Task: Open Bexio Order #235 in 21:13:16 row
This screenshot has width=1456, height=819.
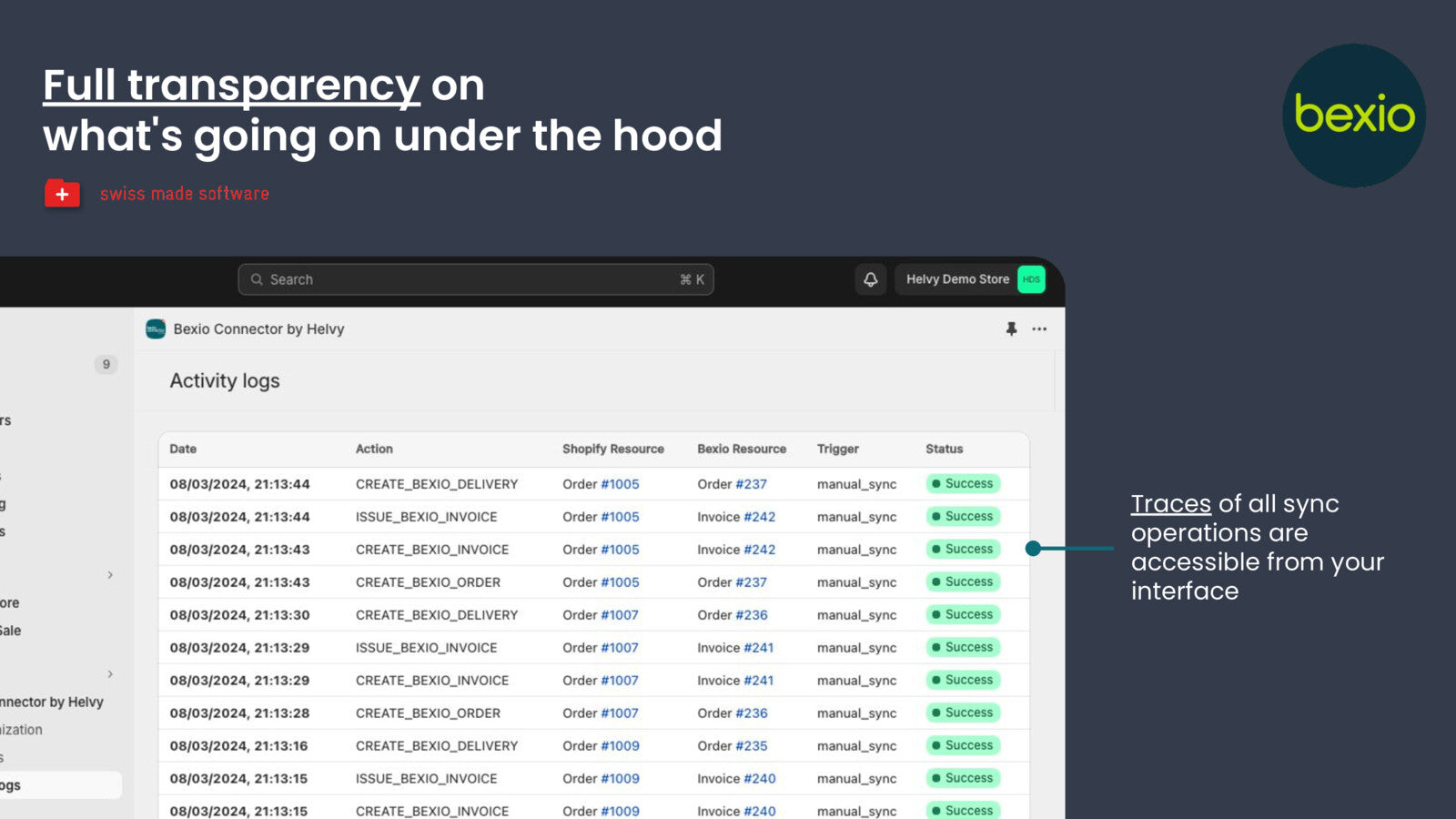Action: coord(752,746)
